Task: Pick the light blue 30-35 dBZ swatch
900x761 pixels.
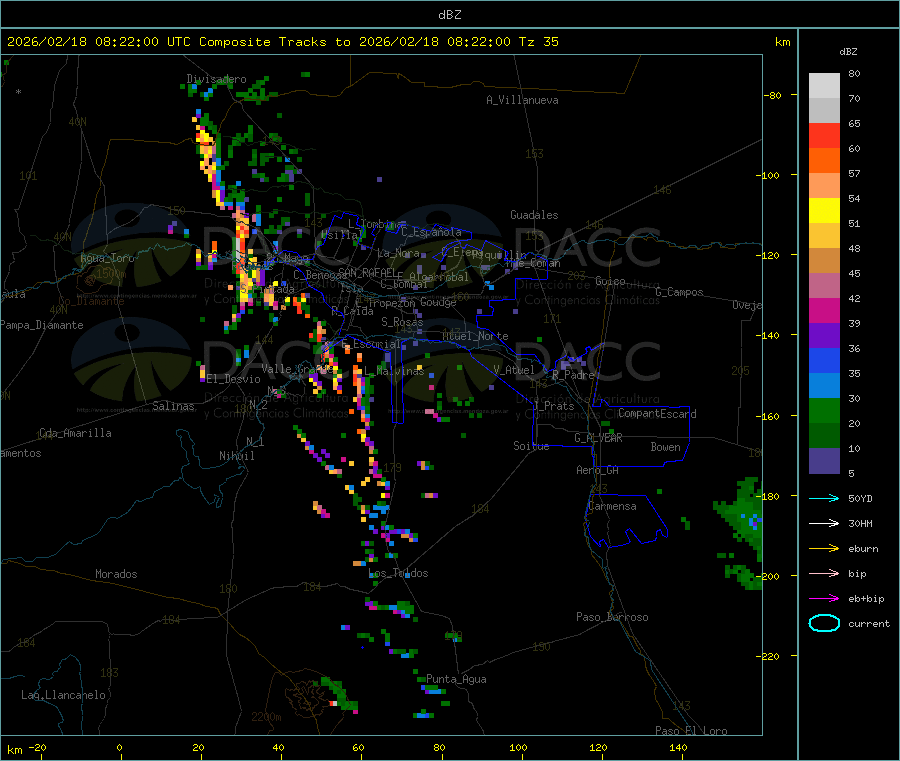Action: coord(824,386)
